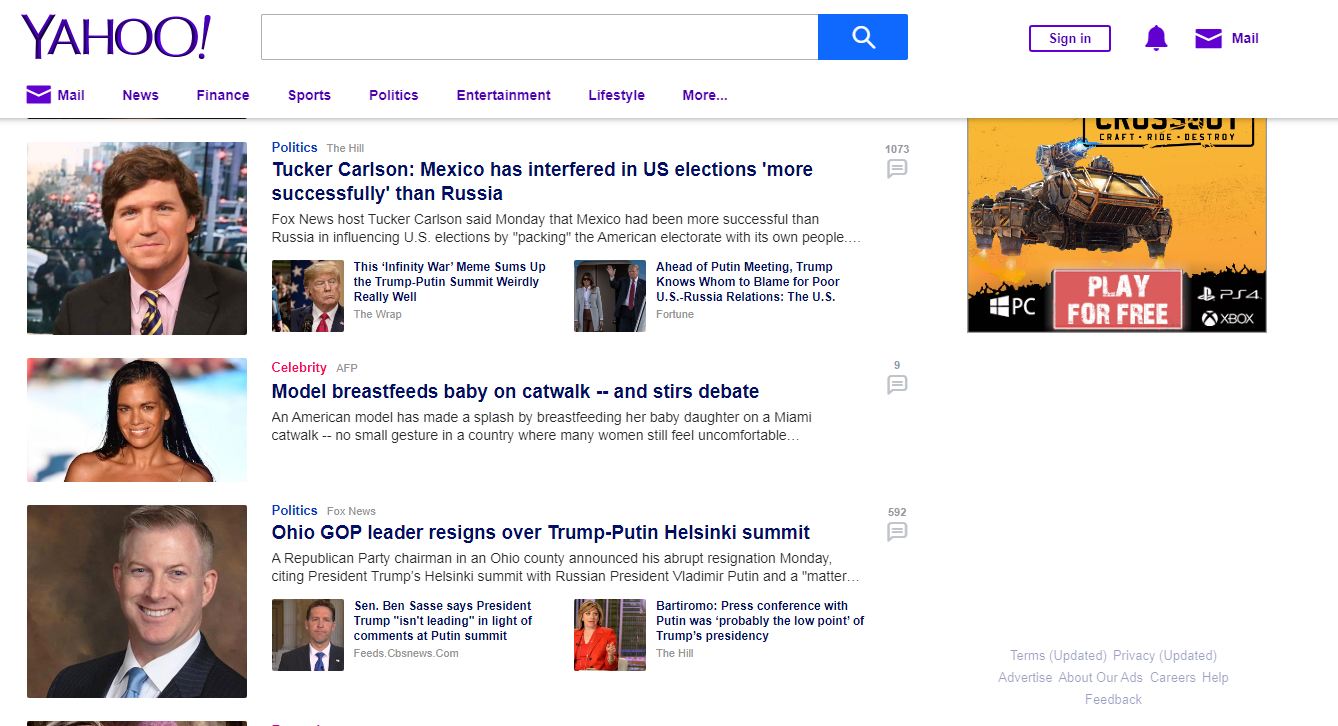The height and width of the screenshot is (726, 1338).
Task: Click the envelope icon in the navigation bar
Action: [x=38, y=95]
